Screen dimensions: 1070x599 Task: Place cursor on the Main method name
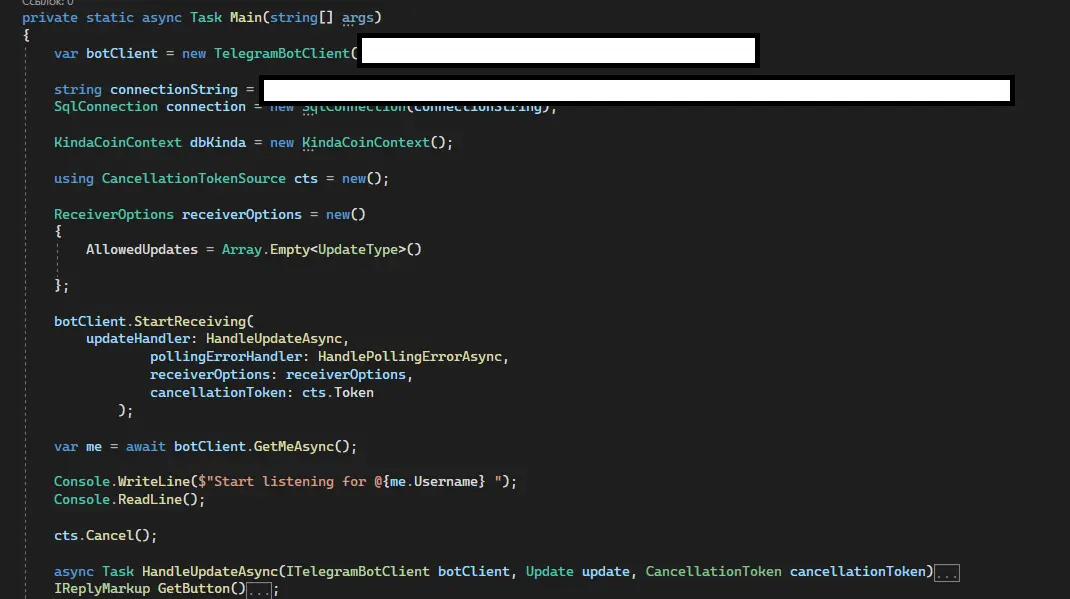pos(246,17)
